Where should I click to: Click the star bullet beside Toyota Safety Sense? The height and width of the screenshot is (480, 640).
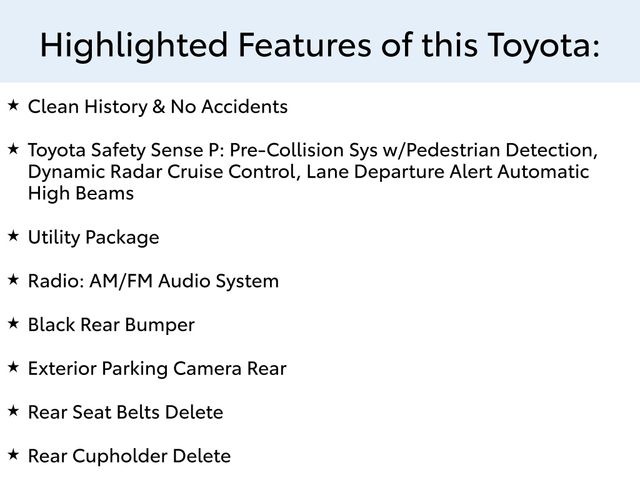13,148
